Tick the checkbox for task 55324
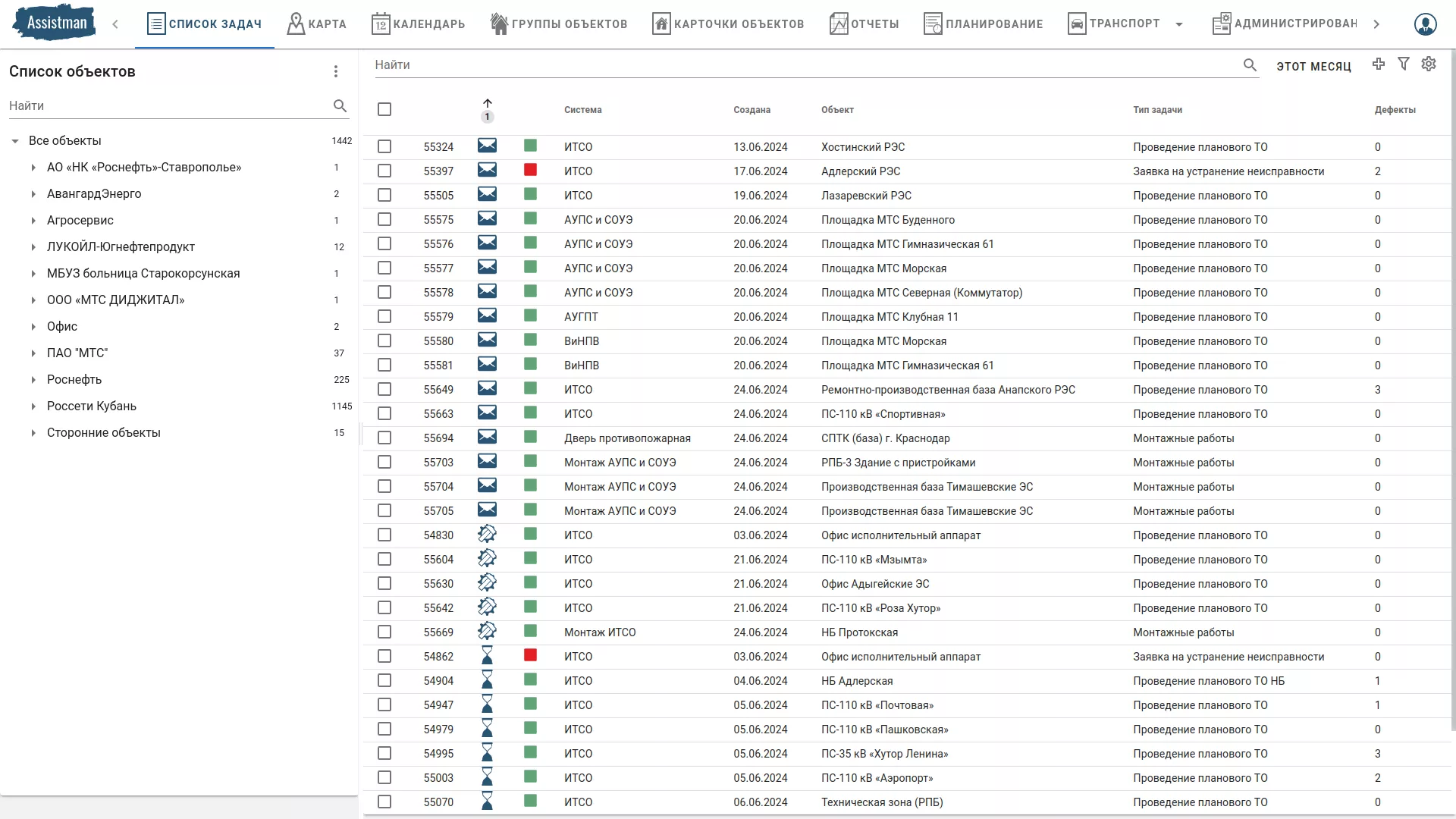This screenshot has width=1456, height=819. (x=384, y=146)
